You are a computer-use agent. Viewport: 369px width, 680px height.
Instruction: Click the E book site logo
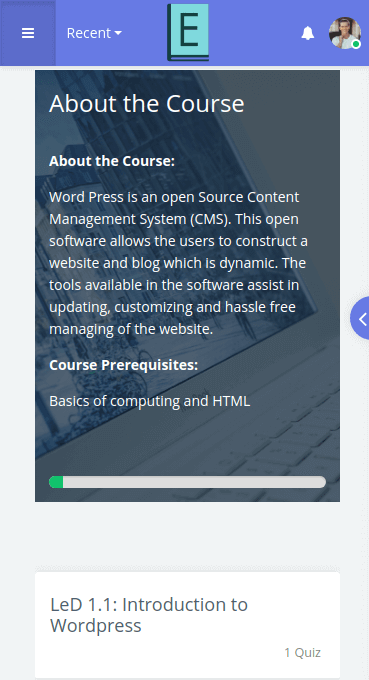pyautogui.click(x=188, y=33)
